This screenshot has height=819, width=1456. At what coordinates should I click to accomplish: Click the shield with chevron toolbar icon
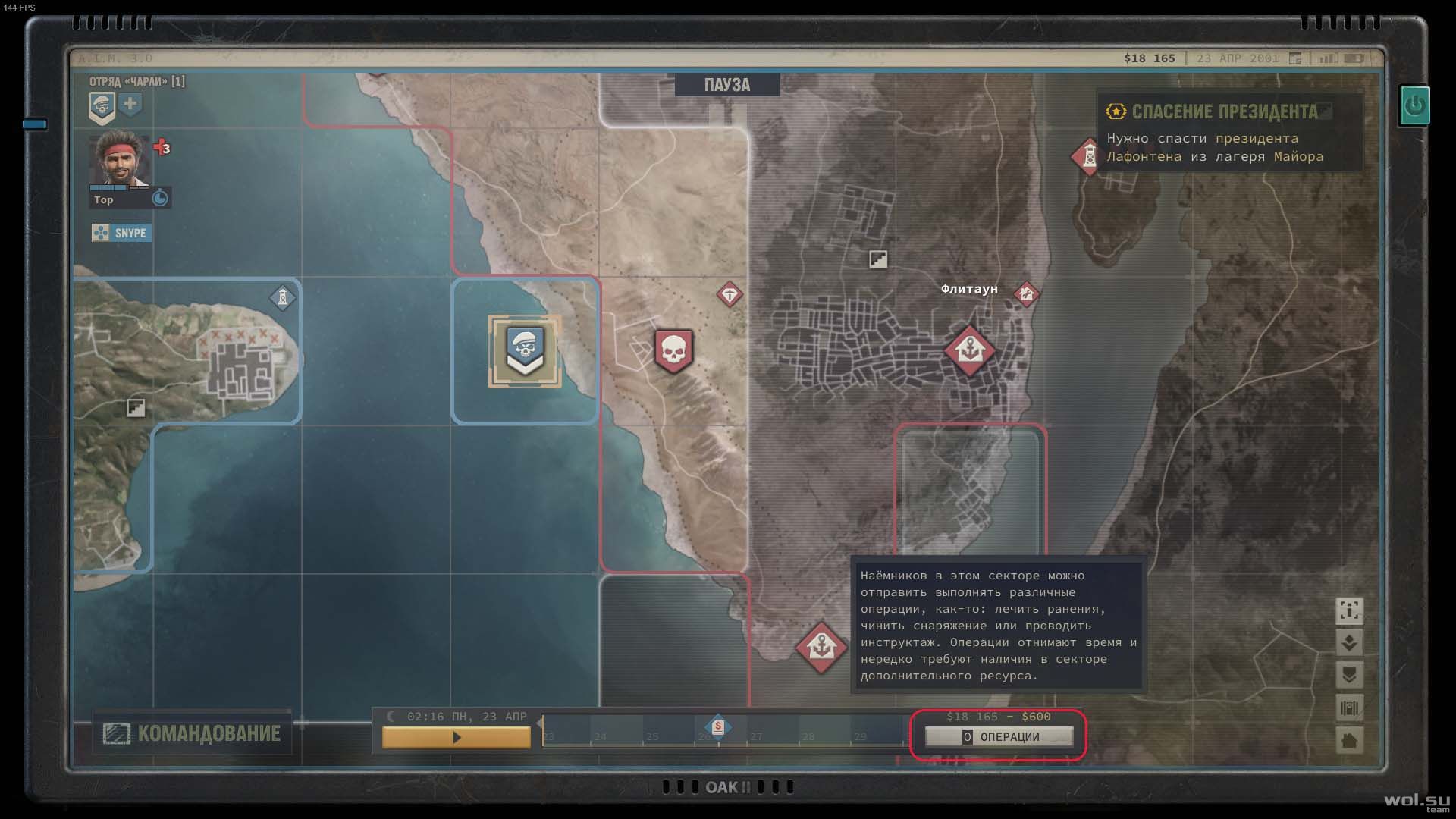[x=1349, y=675]
